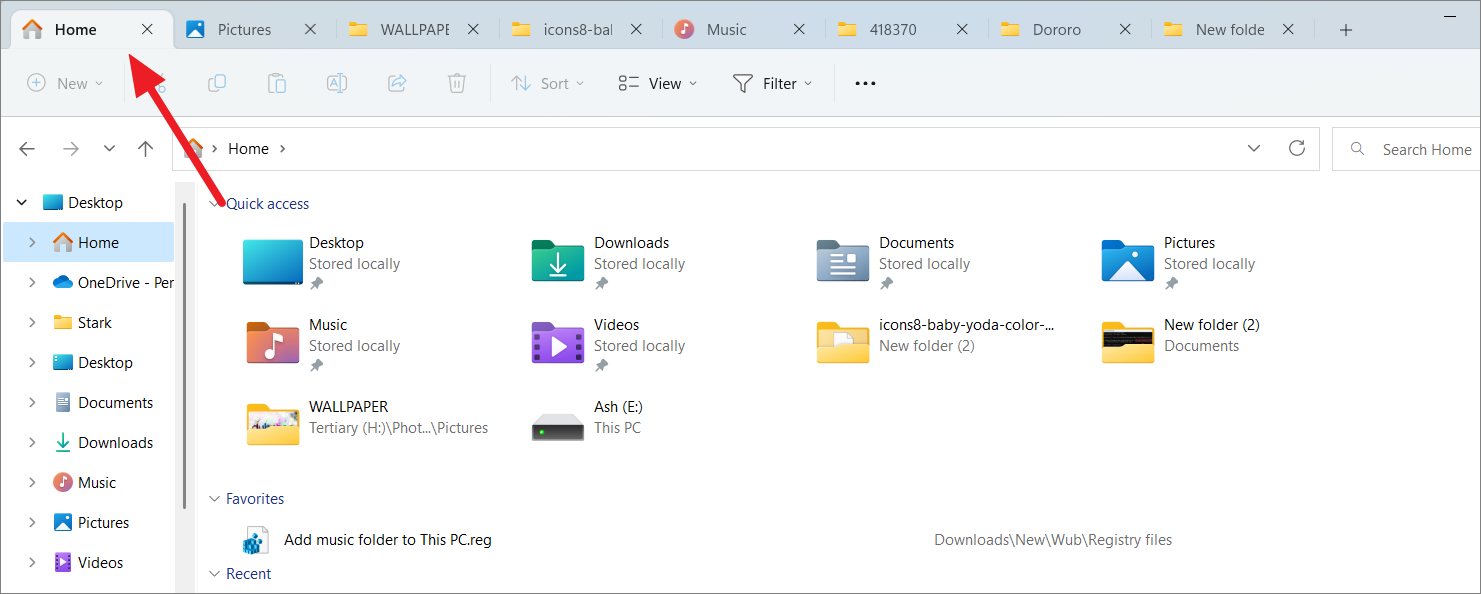Open the Filter dropdown menu
1481x594 pixels.
click(x=772, y=84)
